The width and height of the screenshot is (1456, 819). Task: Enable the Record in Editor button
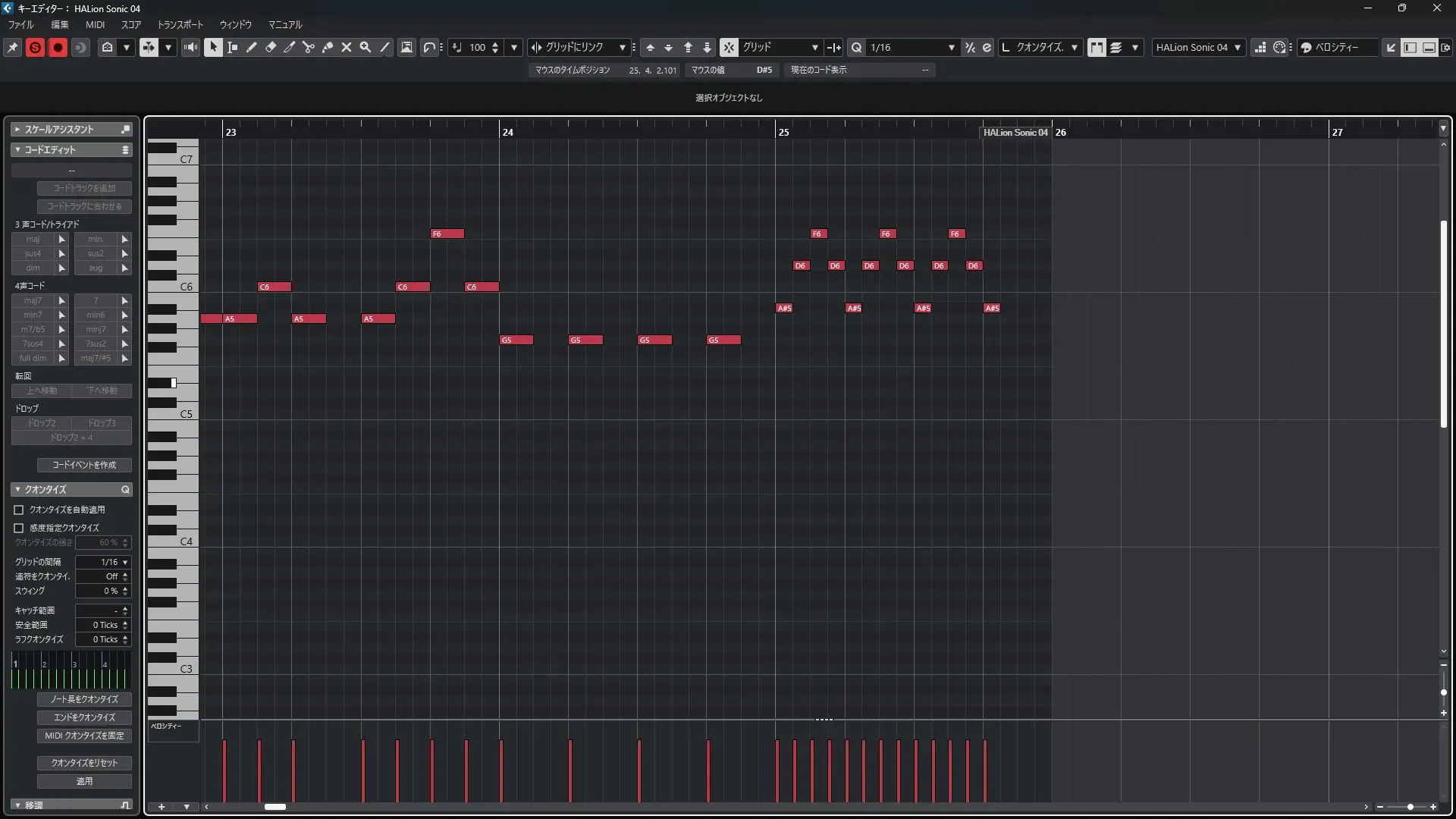(x=58, y=47)
